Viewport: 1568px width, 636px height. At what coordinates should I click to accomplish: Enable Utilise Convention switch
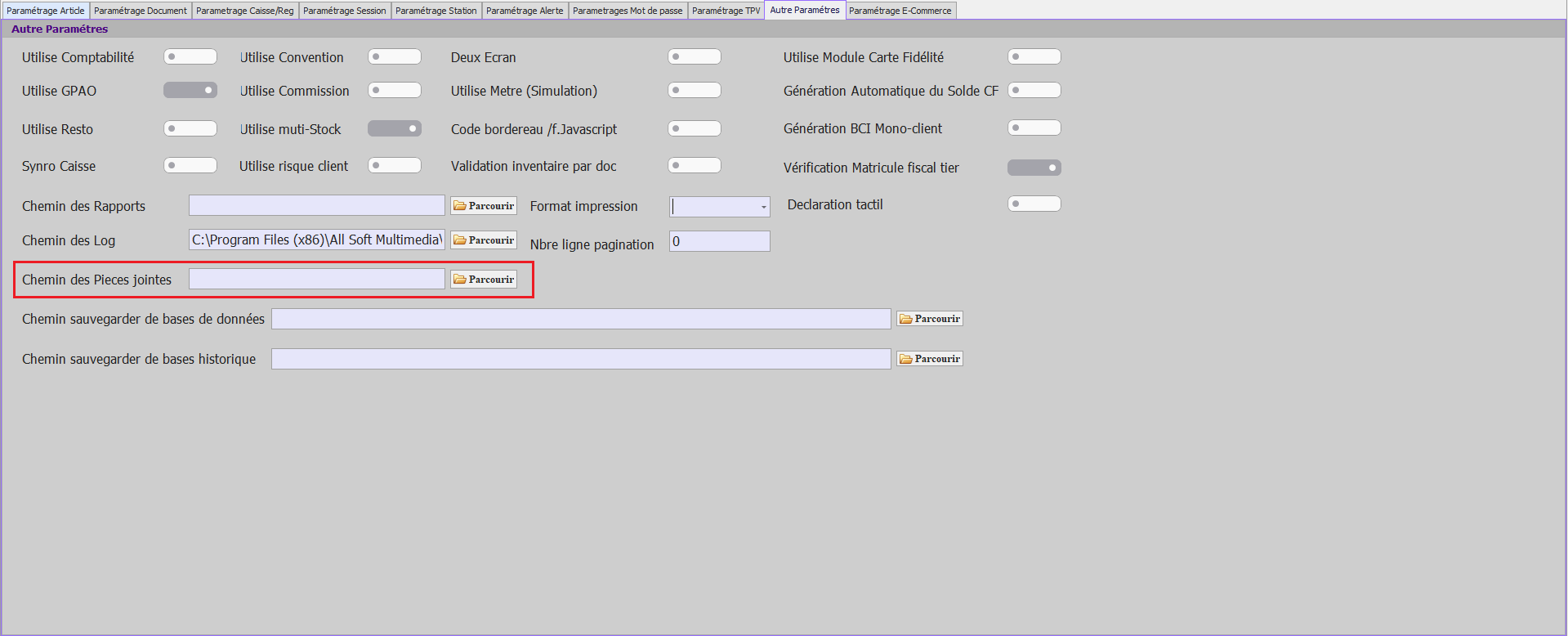(395, 56)
